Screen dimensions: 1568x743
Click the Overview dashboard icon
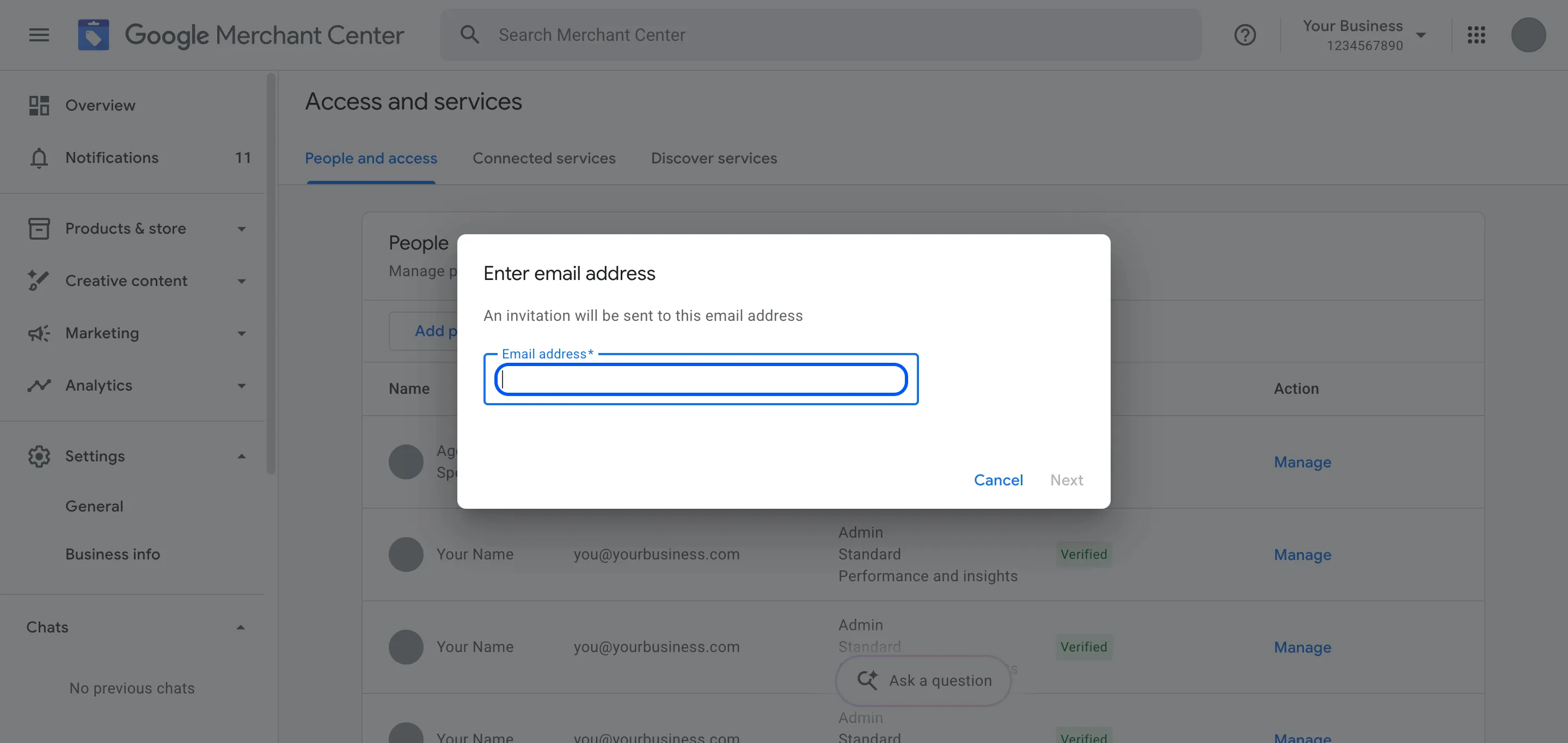coord(39,105)
